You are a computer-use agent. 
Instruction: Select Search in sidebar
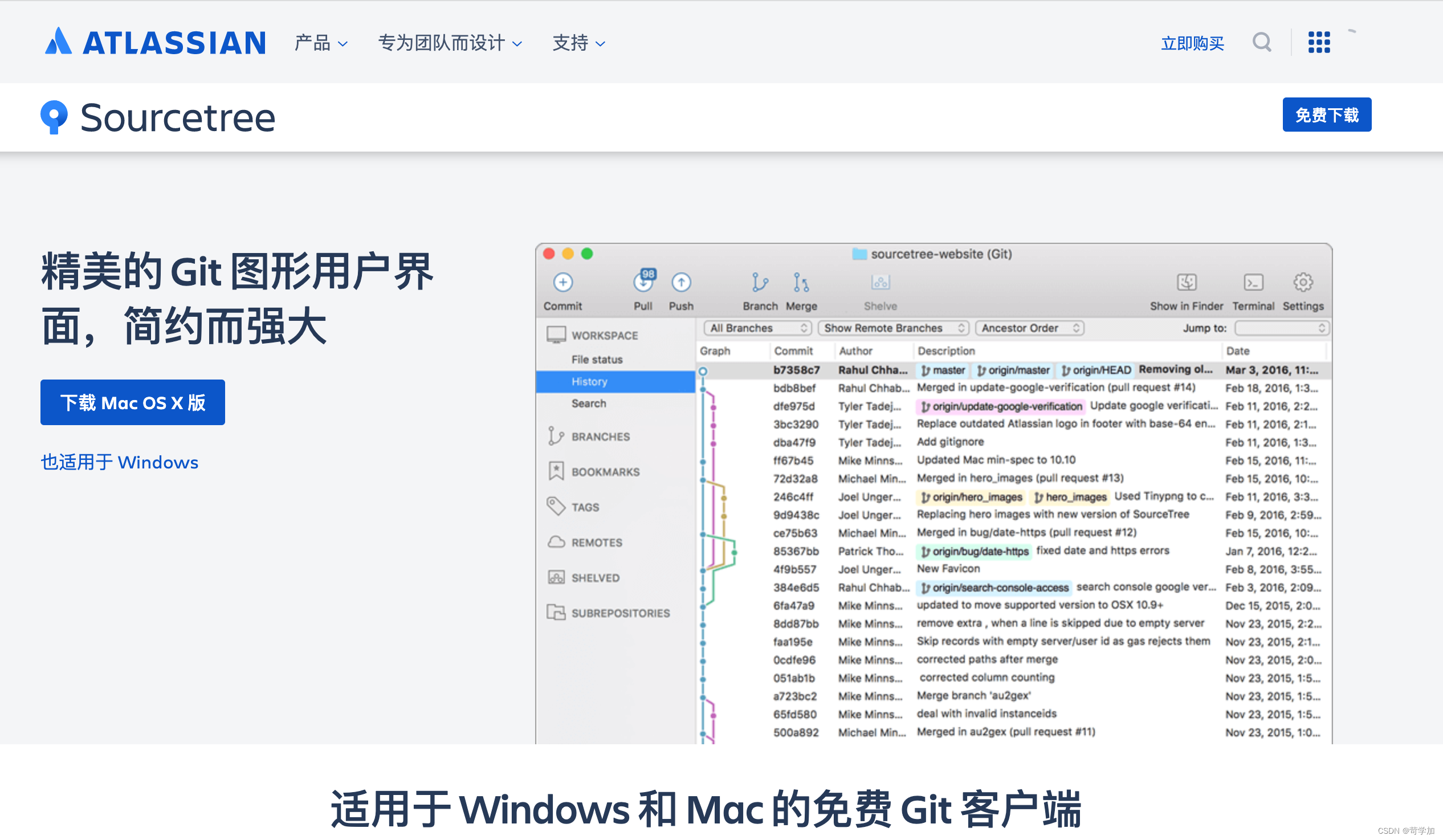pos(589,403)
